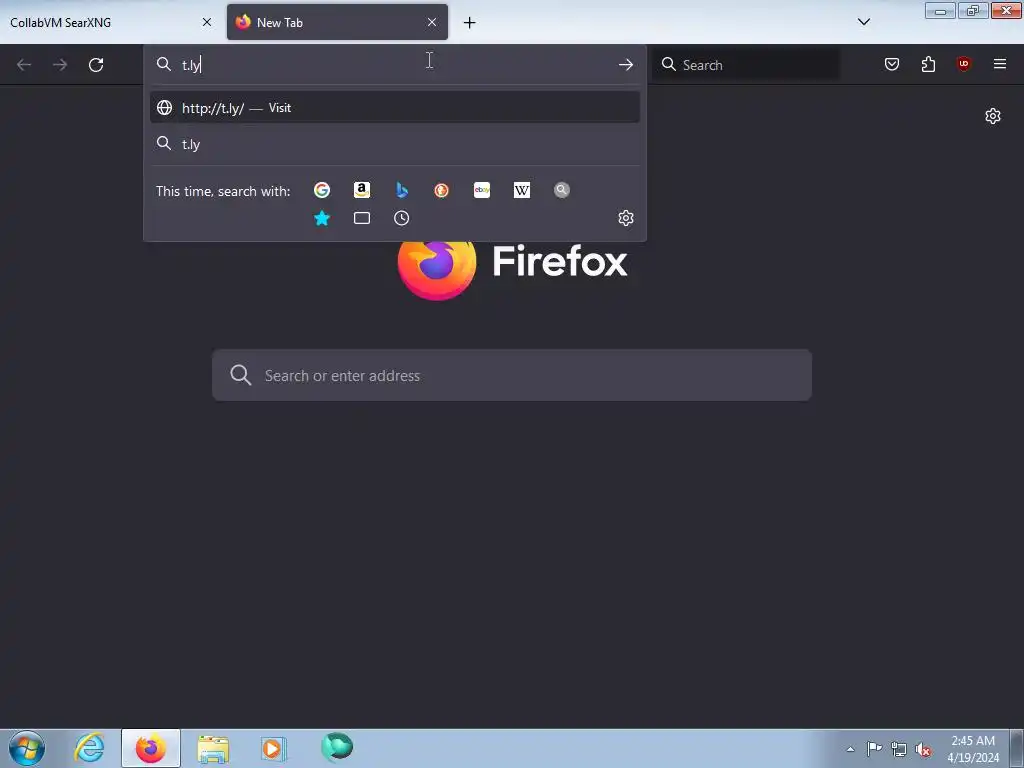Search bookmarks with the star icon
This screenshot has height=768, width=1024.
(322, 218)
